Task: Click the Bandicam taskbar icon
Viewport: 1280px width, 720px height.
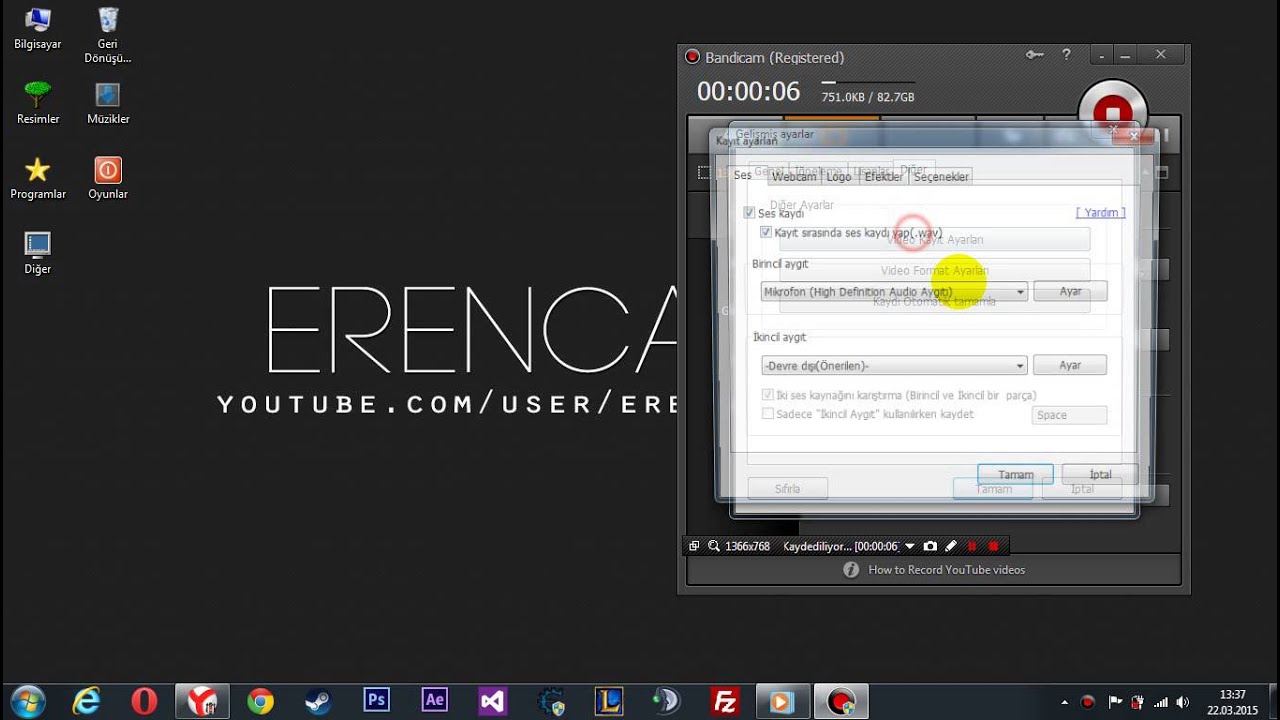Action: click(842, 701)
